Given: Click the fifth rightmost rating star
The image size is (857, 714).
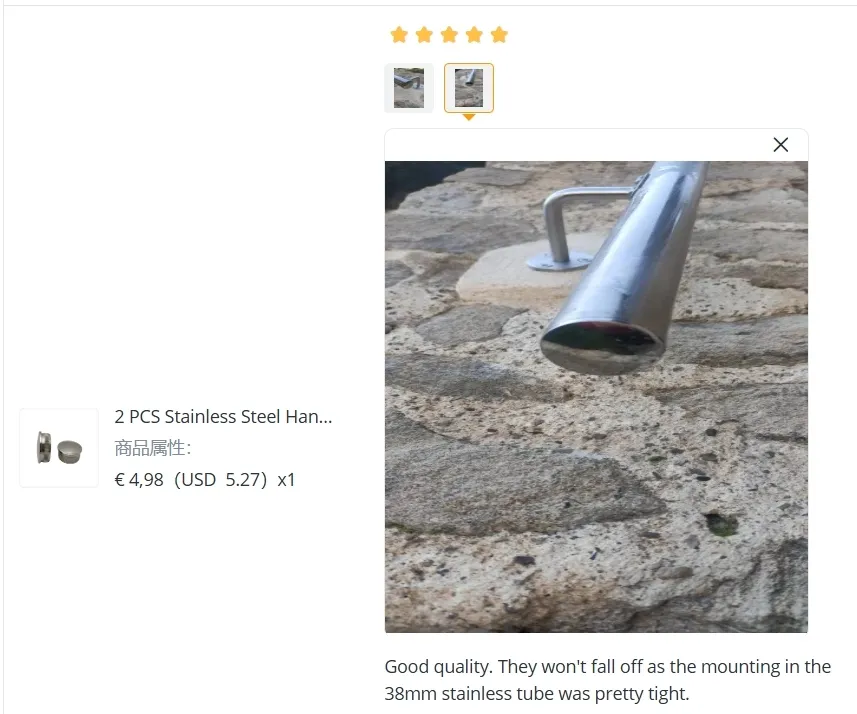Looking at the screenshot, I should coord(499,33).
